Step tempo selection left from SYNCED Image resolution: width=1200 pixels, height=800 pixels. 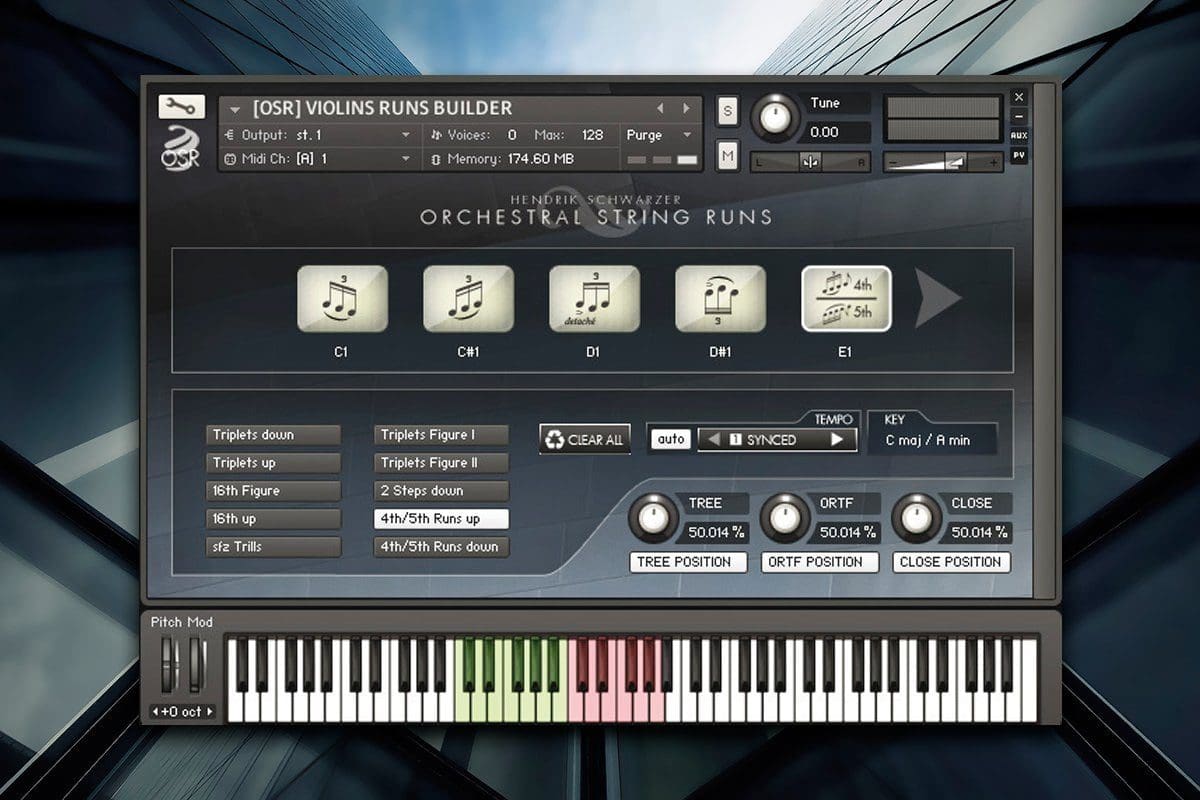(x=714, y=439)
